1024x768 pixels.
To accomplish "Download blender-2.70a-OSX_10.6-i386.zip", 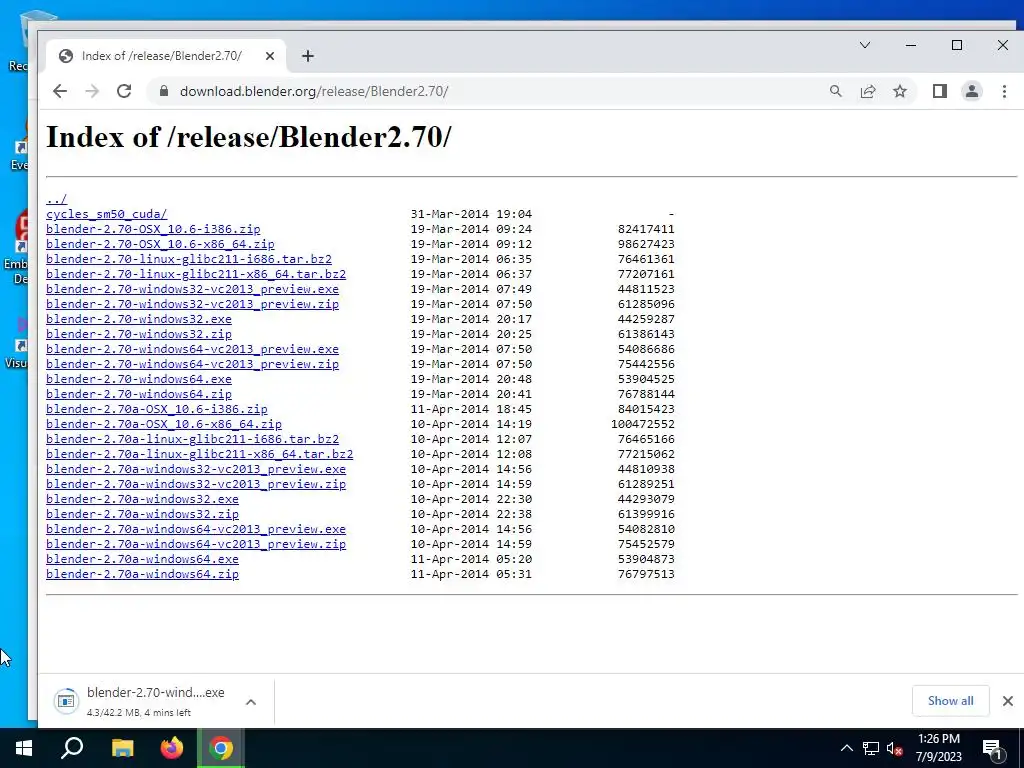I will 157,409.
